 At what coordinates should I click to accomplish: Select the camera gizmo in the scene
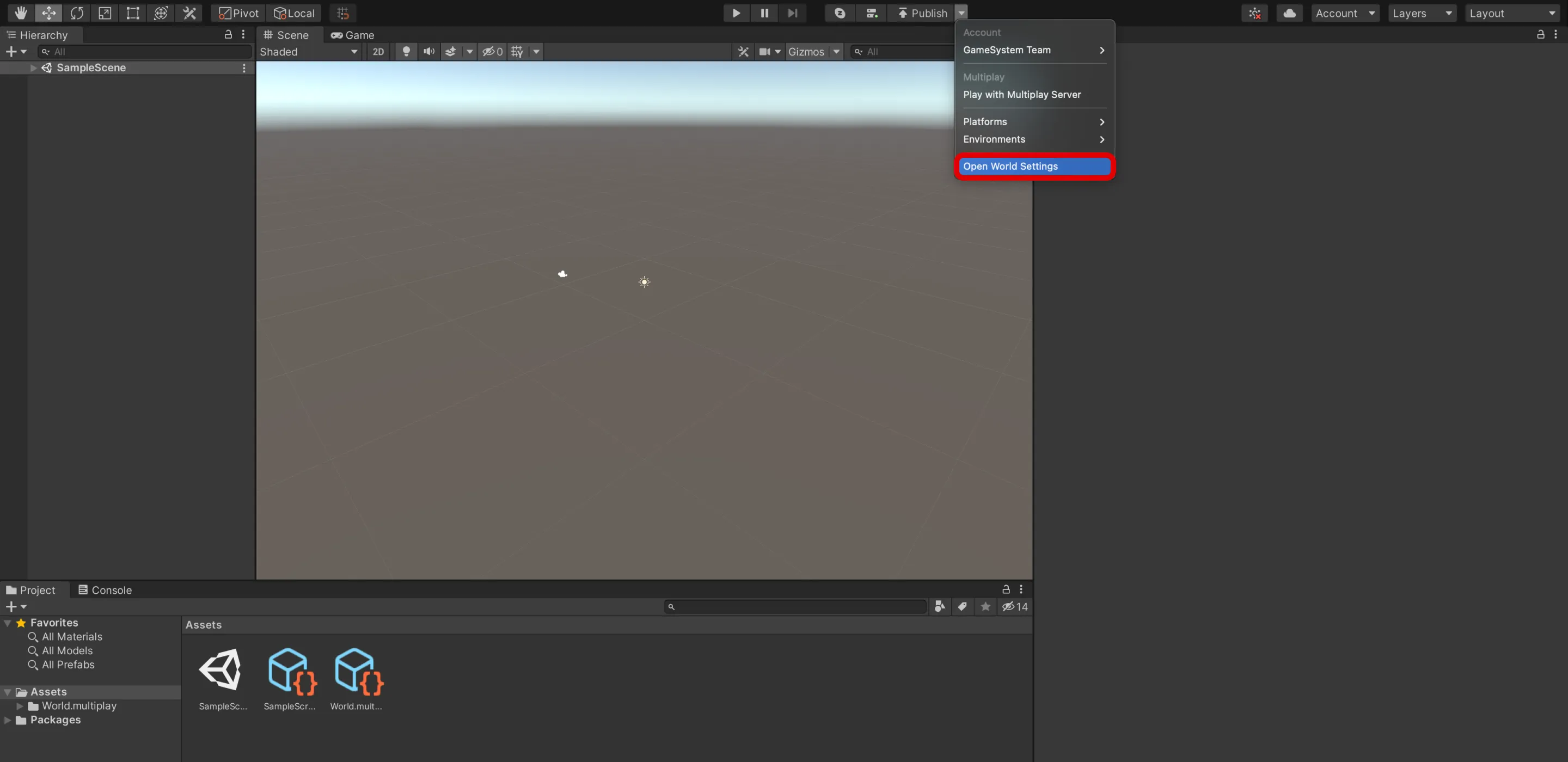[x=562, y=274]
